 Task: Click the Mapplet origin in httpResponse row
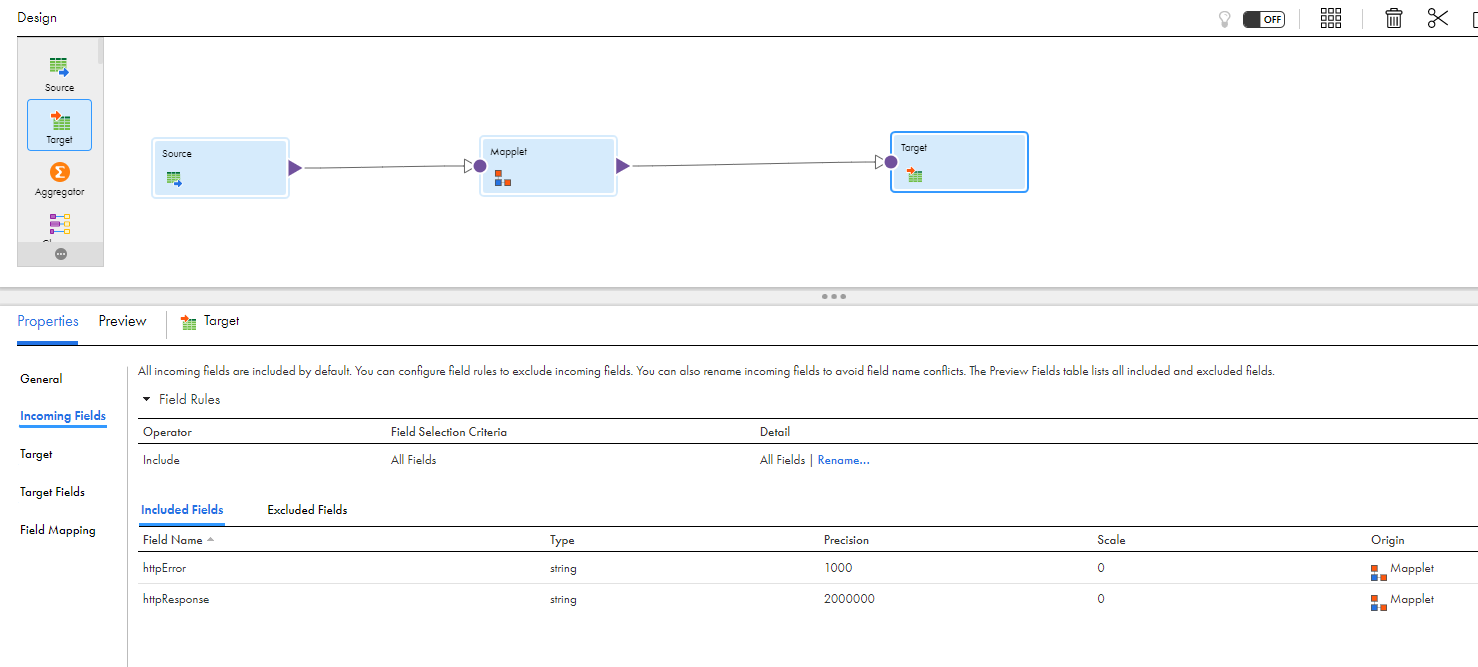pos(1402,601)
